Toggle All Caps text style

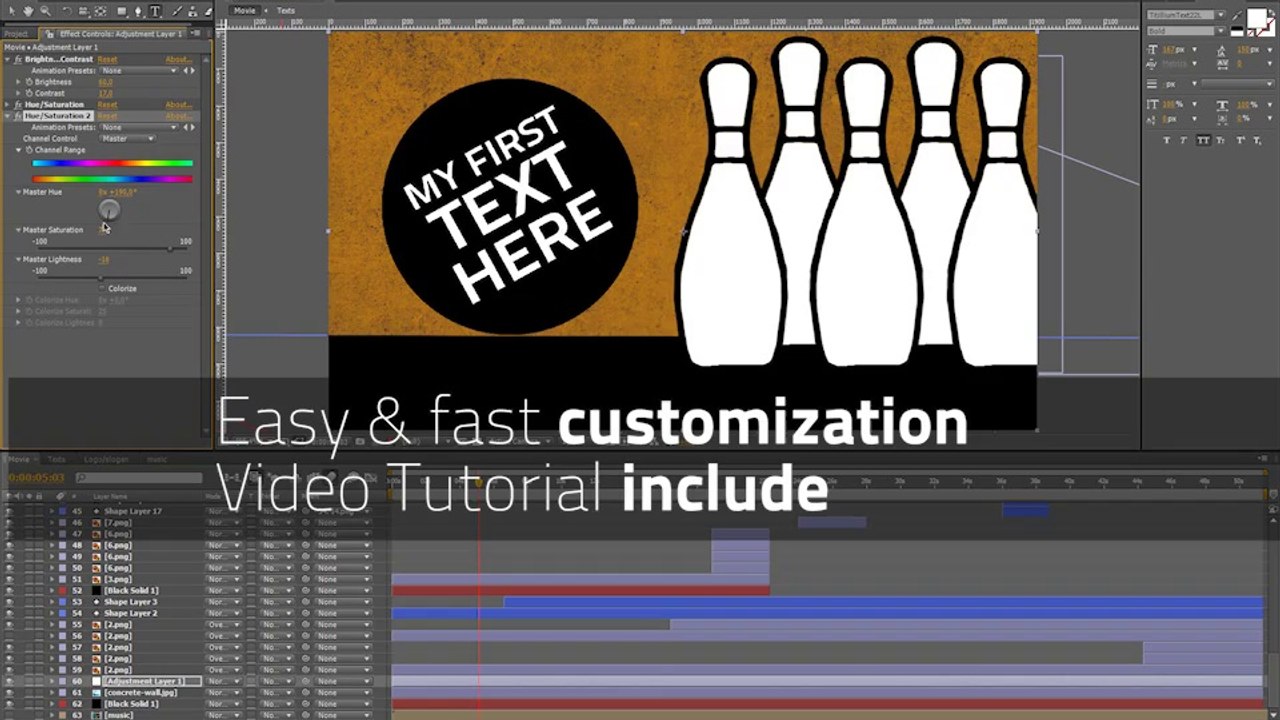click(1203, 140)
